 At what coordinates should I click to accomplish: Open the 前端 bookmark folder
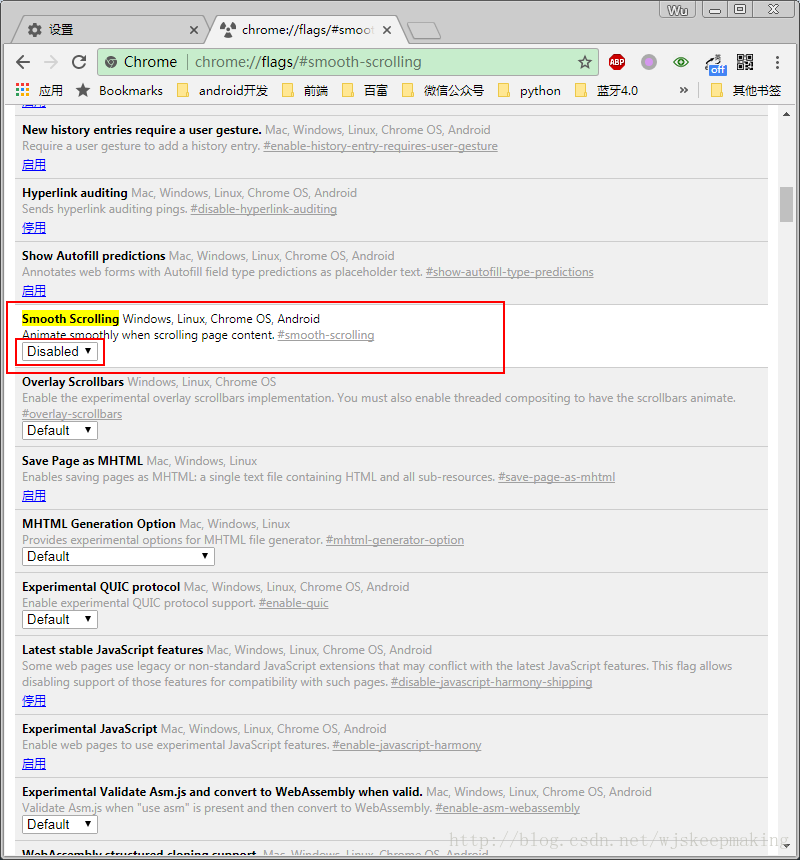(305, 90)
